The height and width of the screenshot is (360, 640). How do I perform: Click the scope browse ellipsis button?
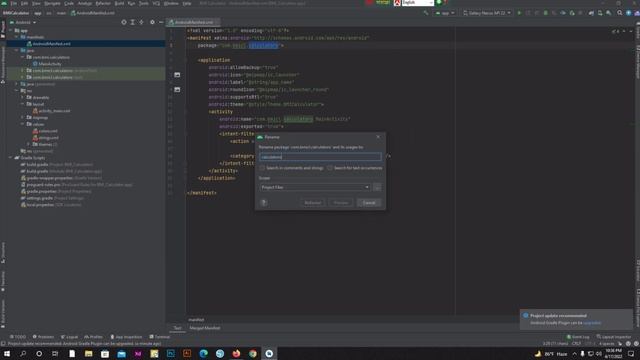tap(377, 187)
